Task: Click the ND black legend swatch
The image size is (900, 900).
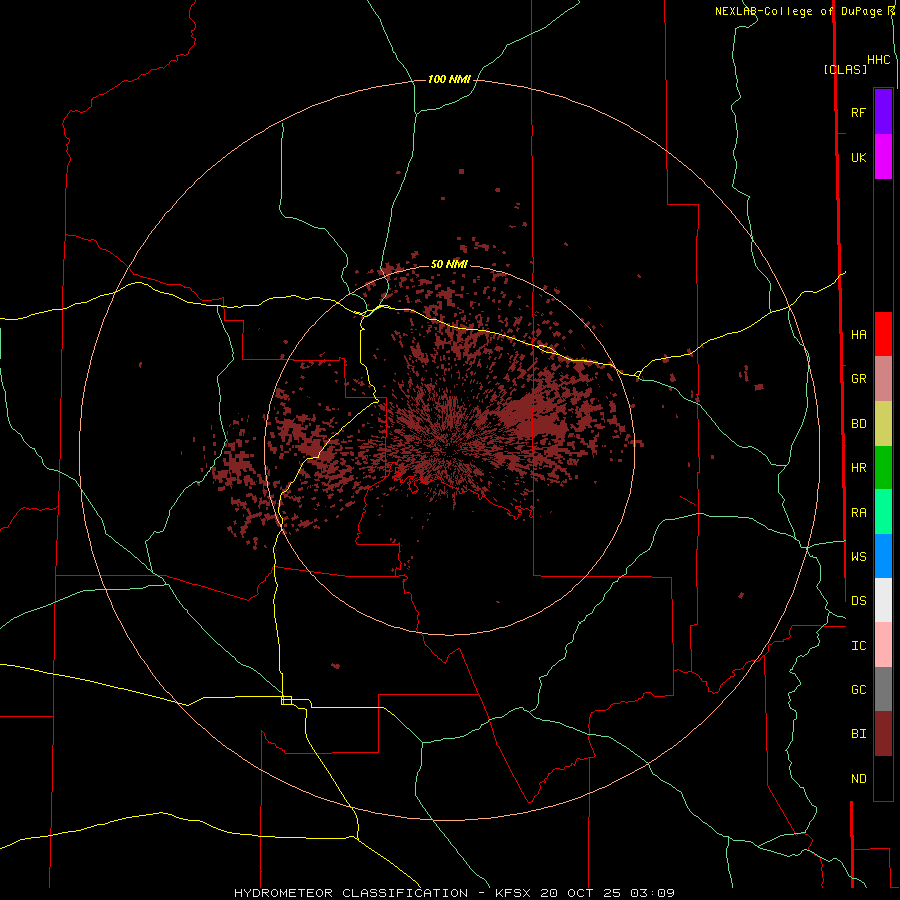Action: pos(883,778)
